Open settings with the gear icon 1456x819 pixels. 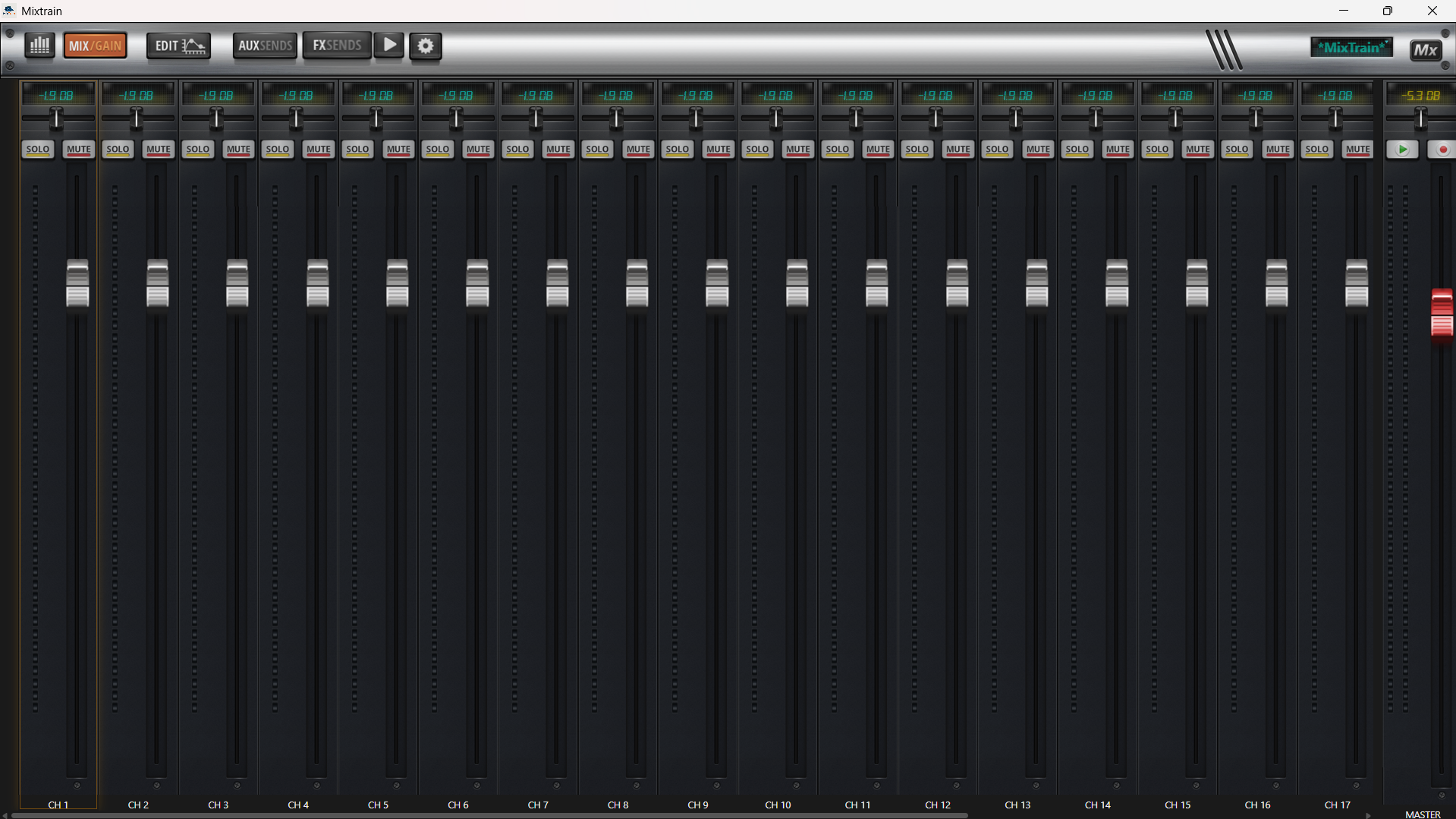pyautogui.click(x=425, y=46)
